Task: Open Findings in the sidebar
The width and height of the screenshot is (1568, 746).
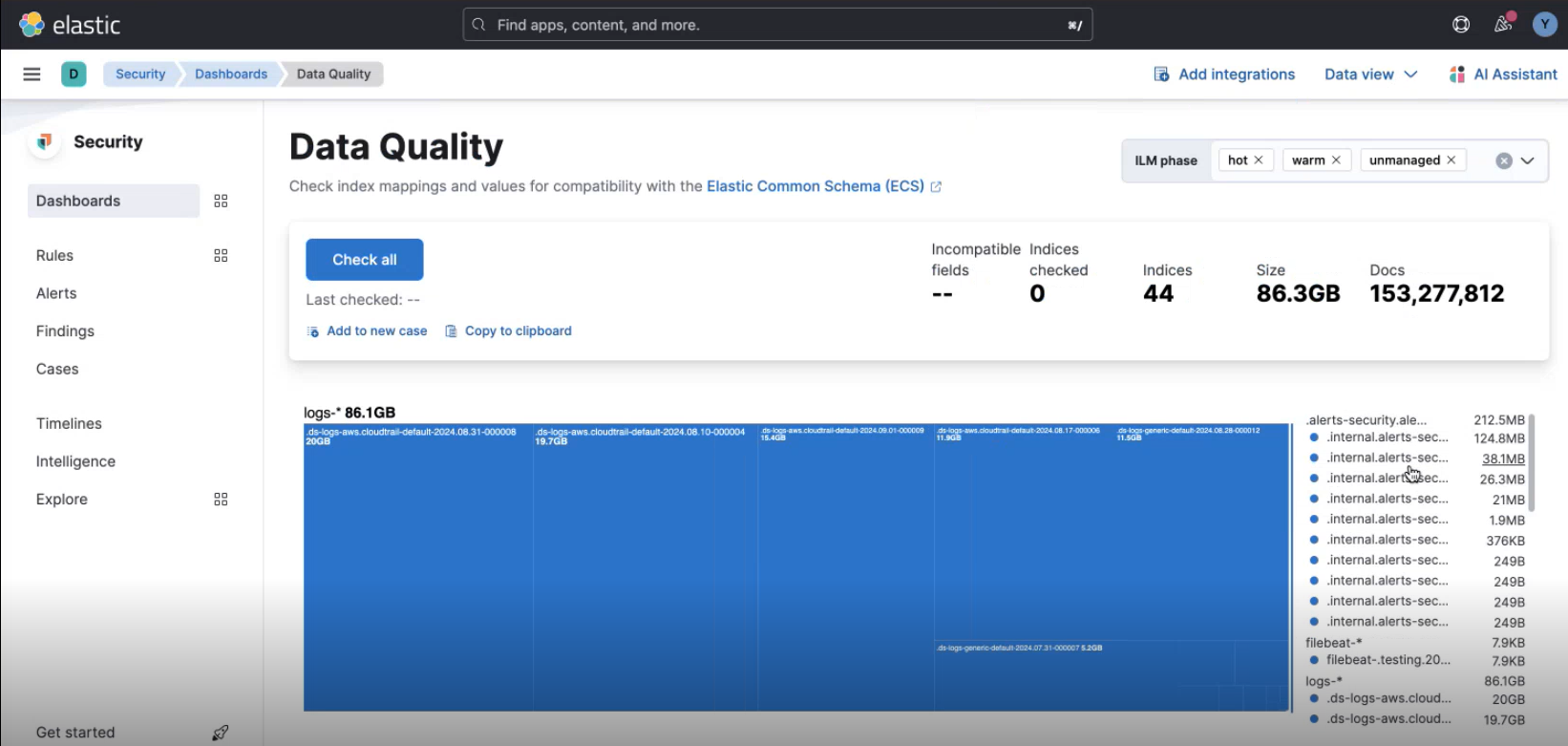Action: [x=65, y=330]
